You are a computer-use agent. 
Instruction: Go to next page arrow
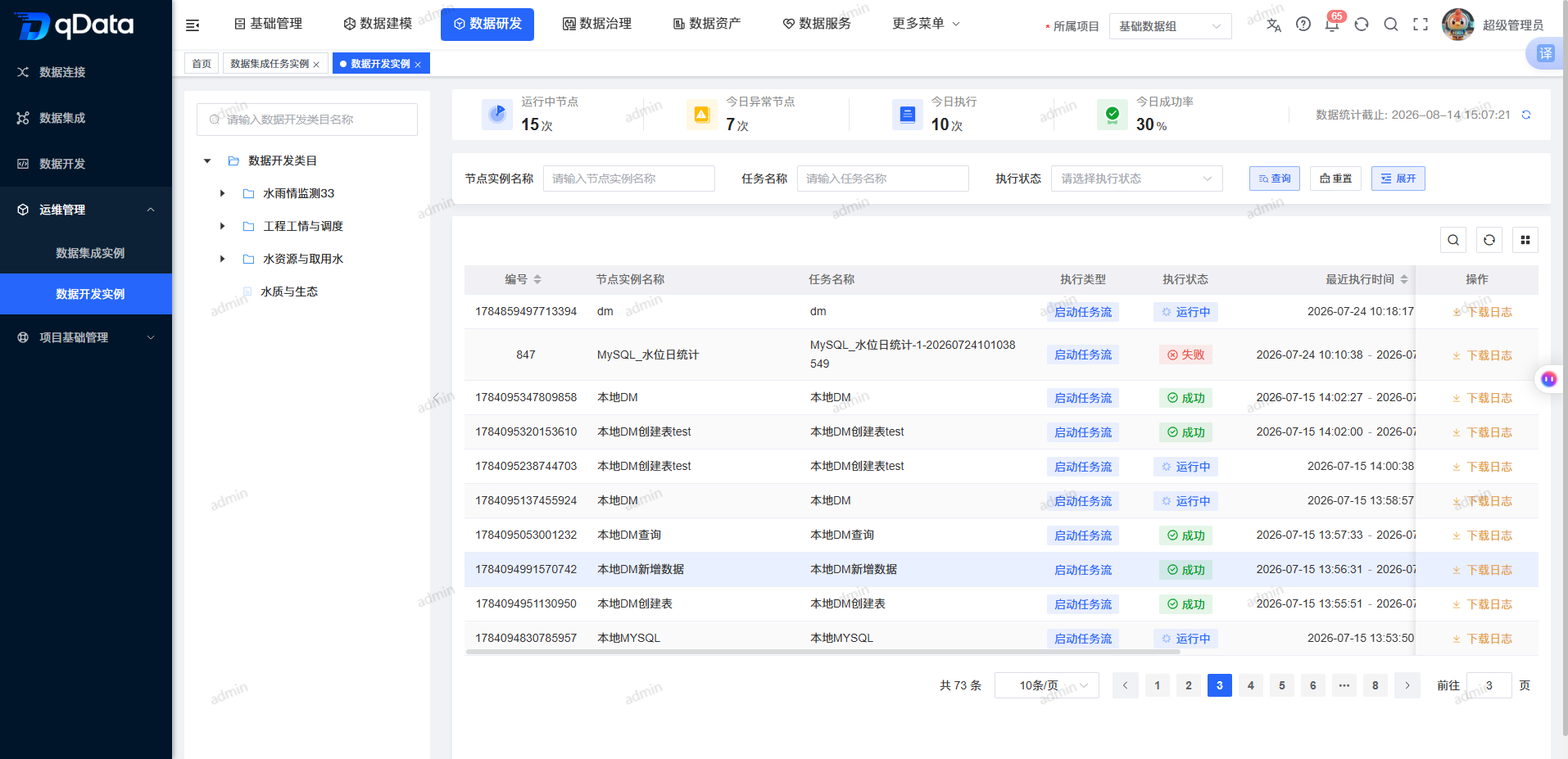[x=1407, y=685]
